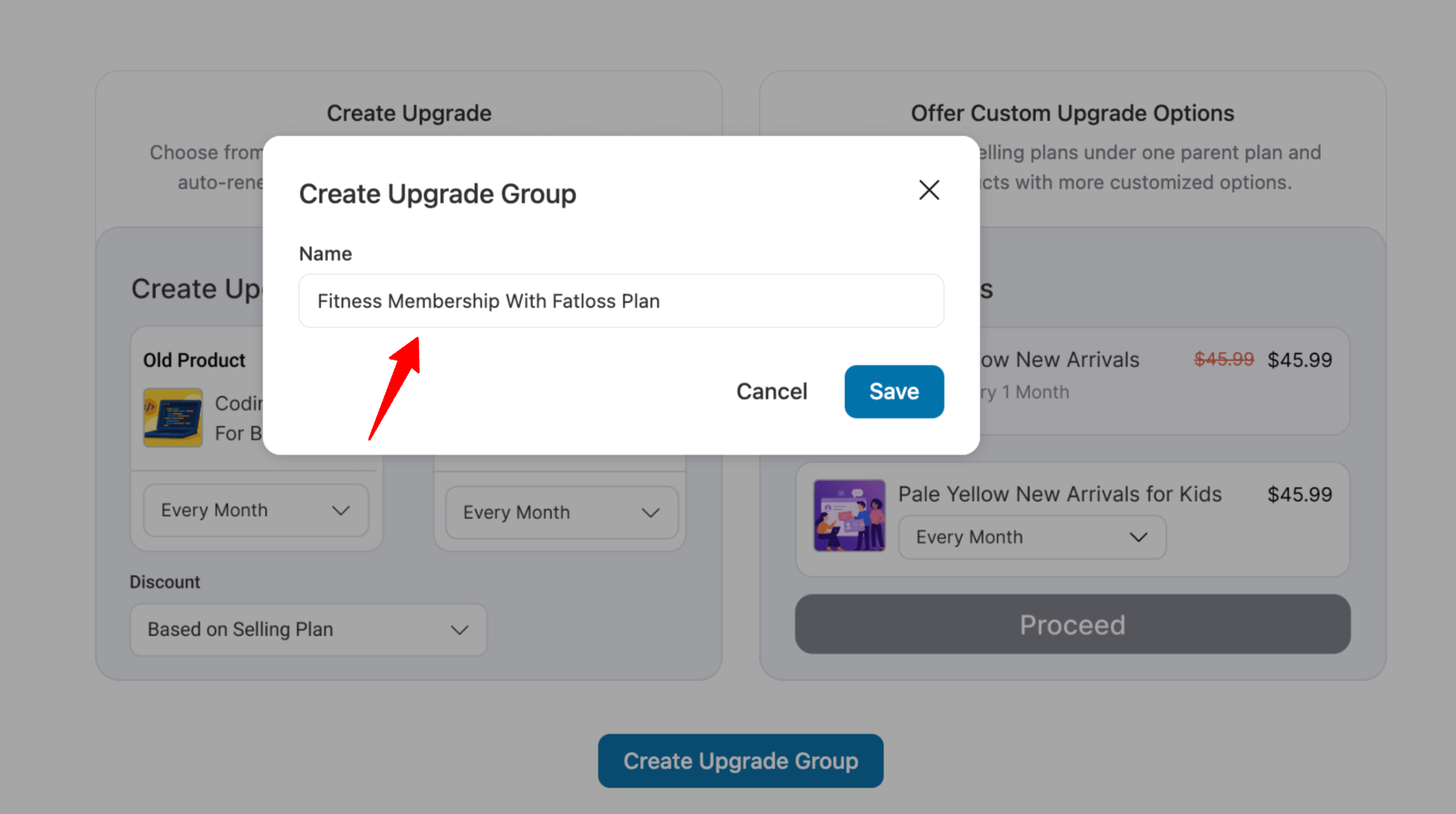
Task: Expand the middle Every Month selling plan dropdown
Action: pos(560,512)
